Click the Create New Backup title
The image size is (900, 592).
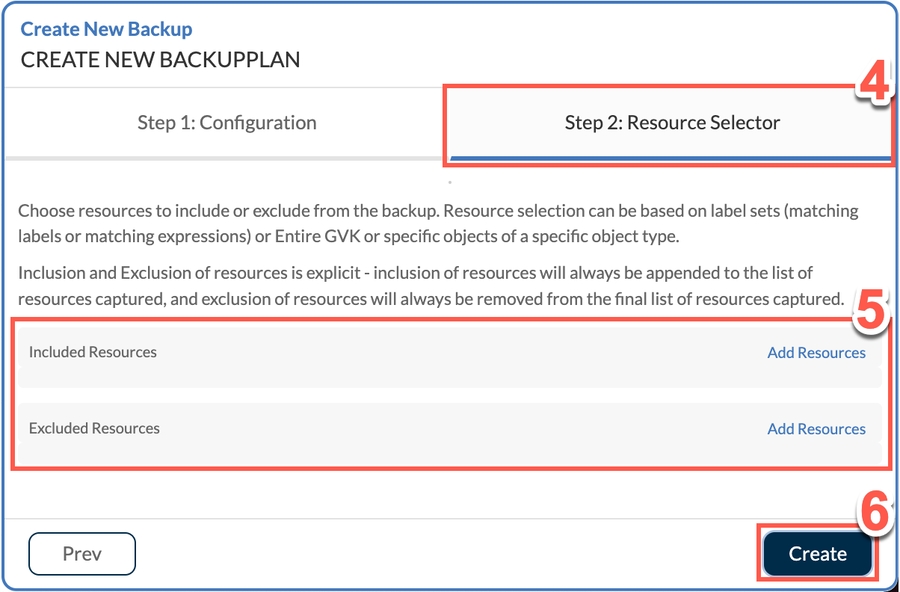point(107,30)
